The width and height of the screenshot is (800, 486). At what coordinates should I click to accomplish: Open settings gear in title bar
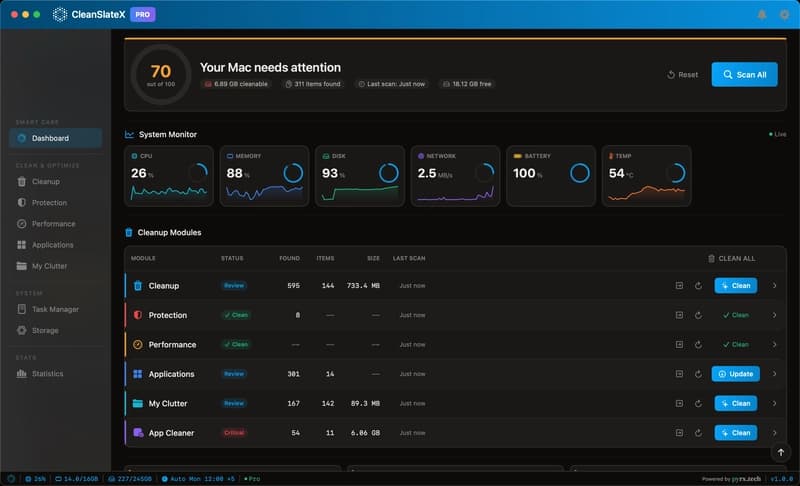coord(784,15)
